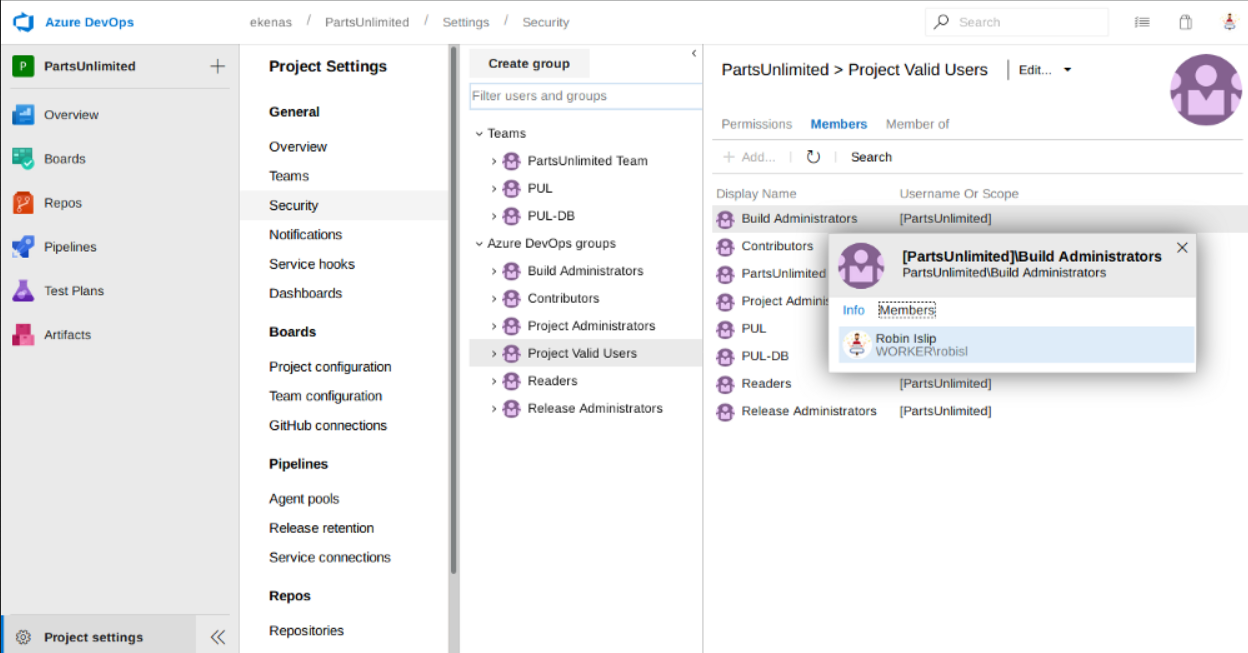Go to Pipelines section
The image size is (1248, 653).
70,247
